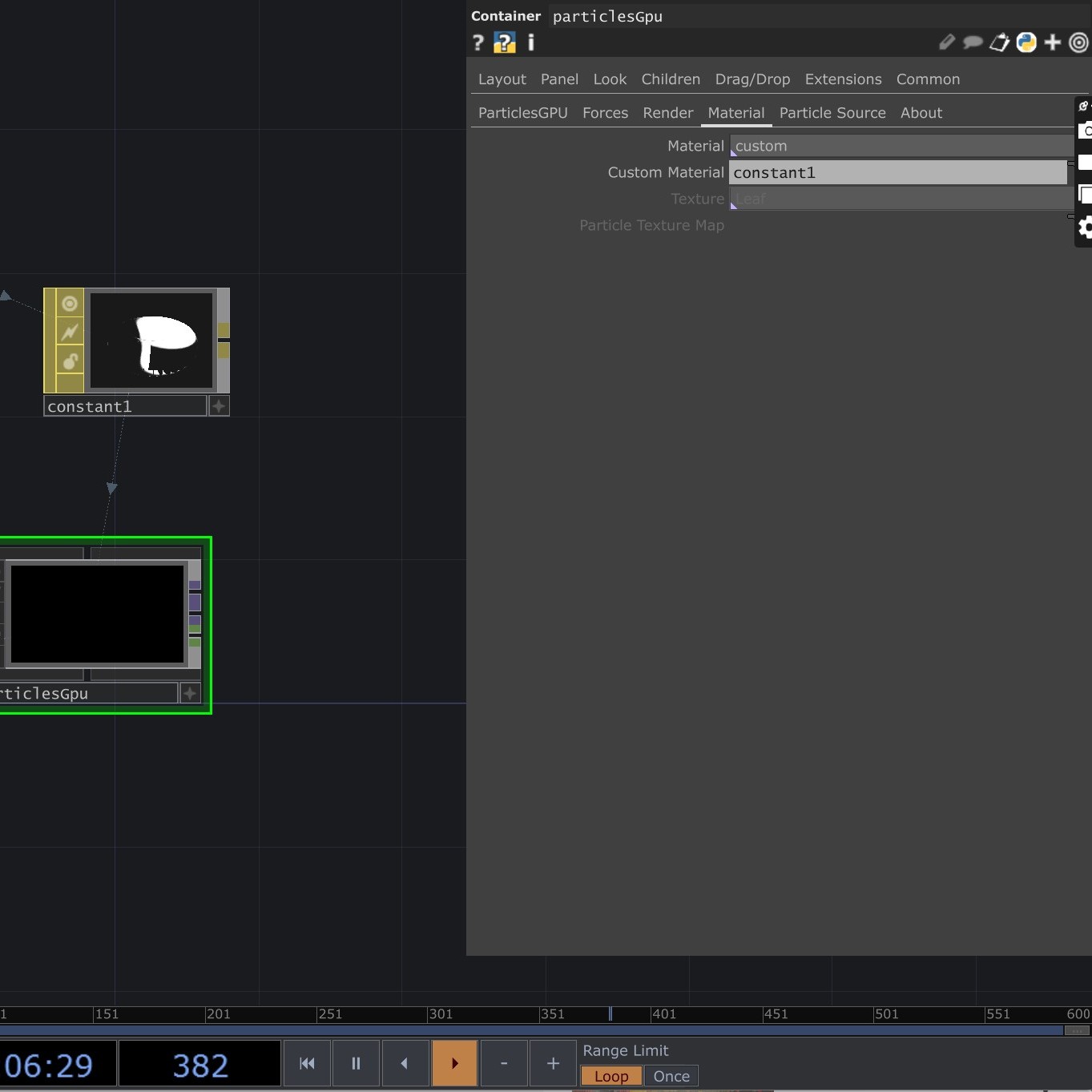The width and height of the screenshot is (1092, 1092).
Task: Open context help via boxed question mark icon
Action: point(504,42)
